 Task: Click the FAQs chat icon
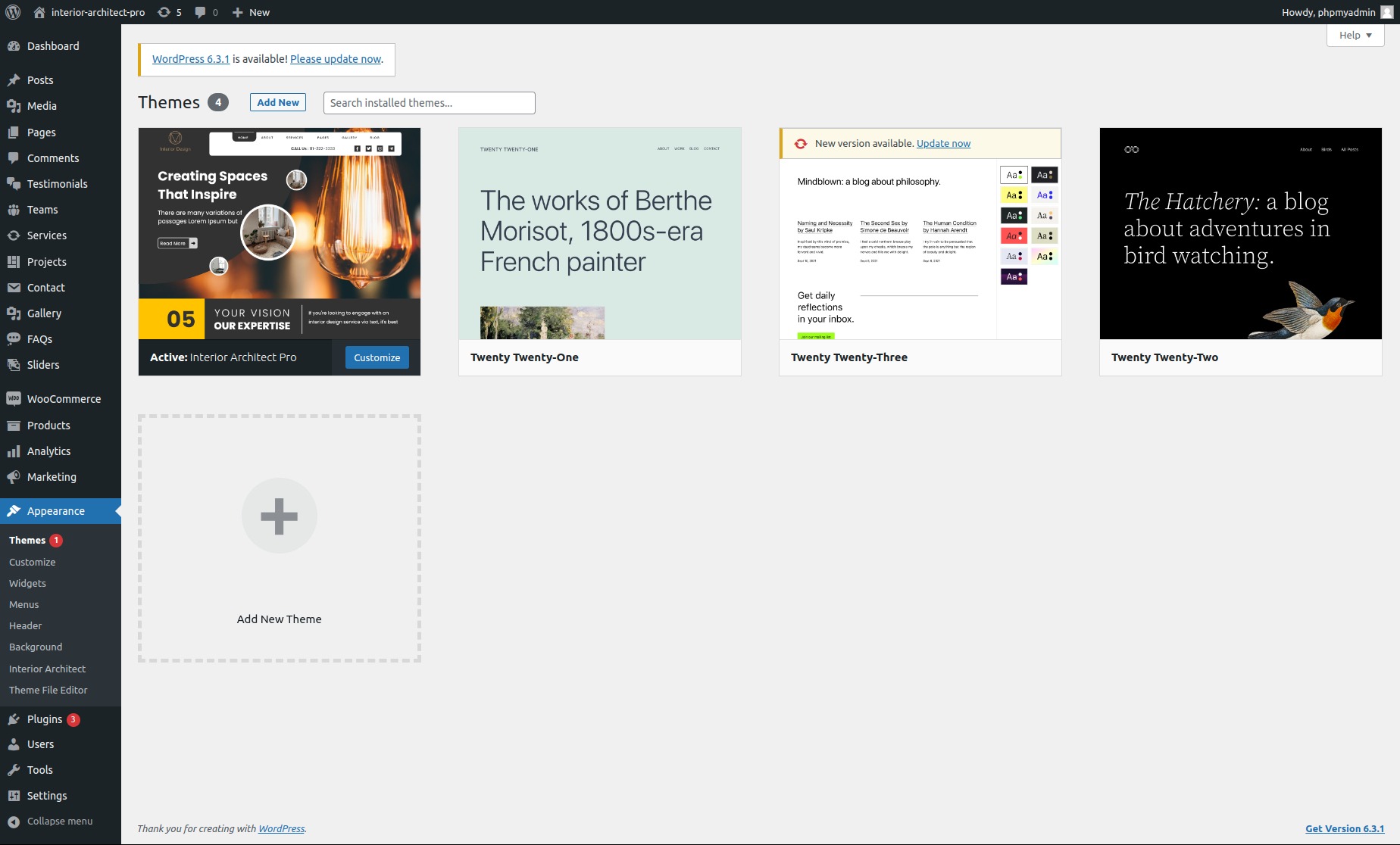click(14, 339)
